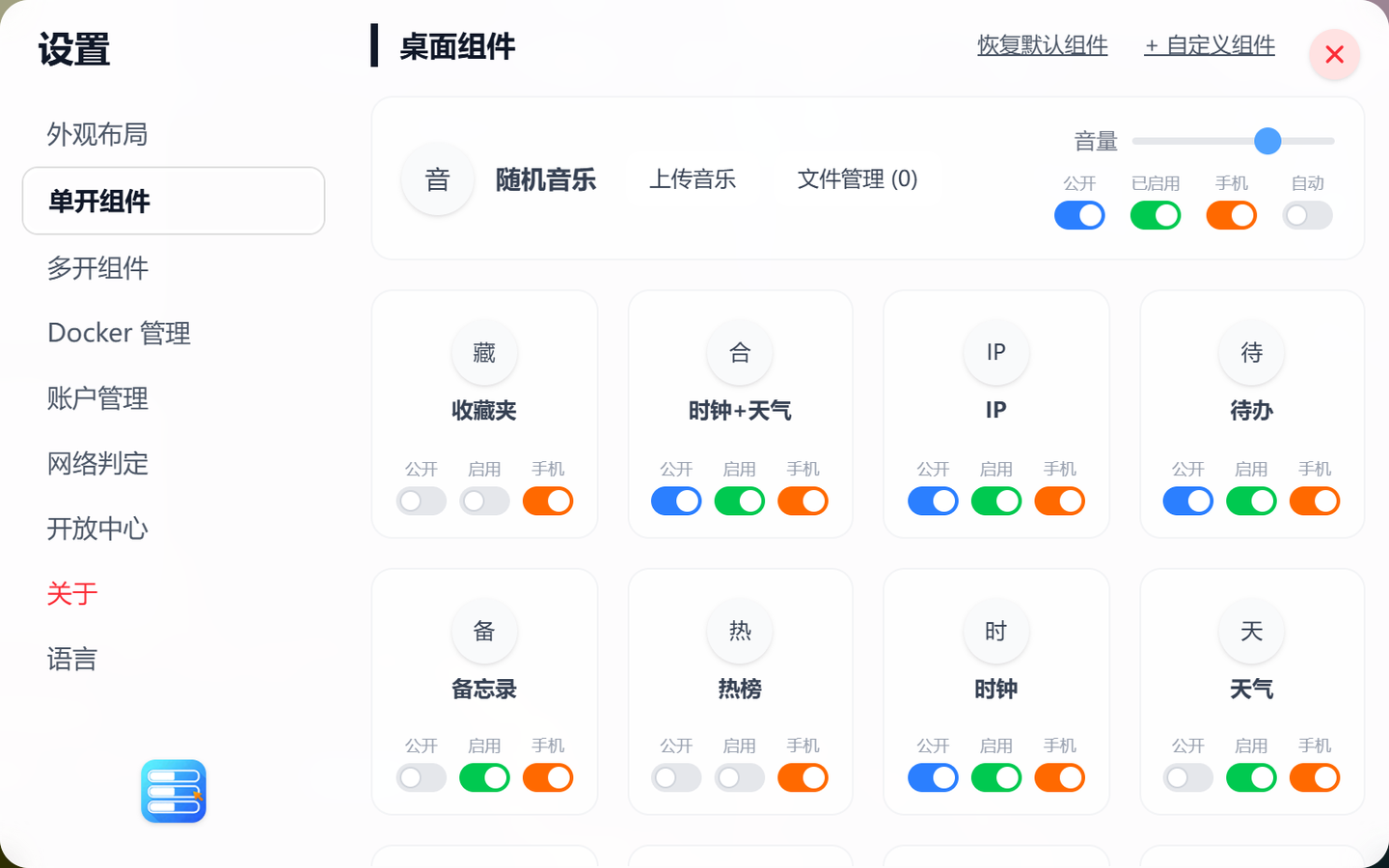1389x868 pixels.
Task: Click + 自定义组件 link
Action: coord(1210,45)
